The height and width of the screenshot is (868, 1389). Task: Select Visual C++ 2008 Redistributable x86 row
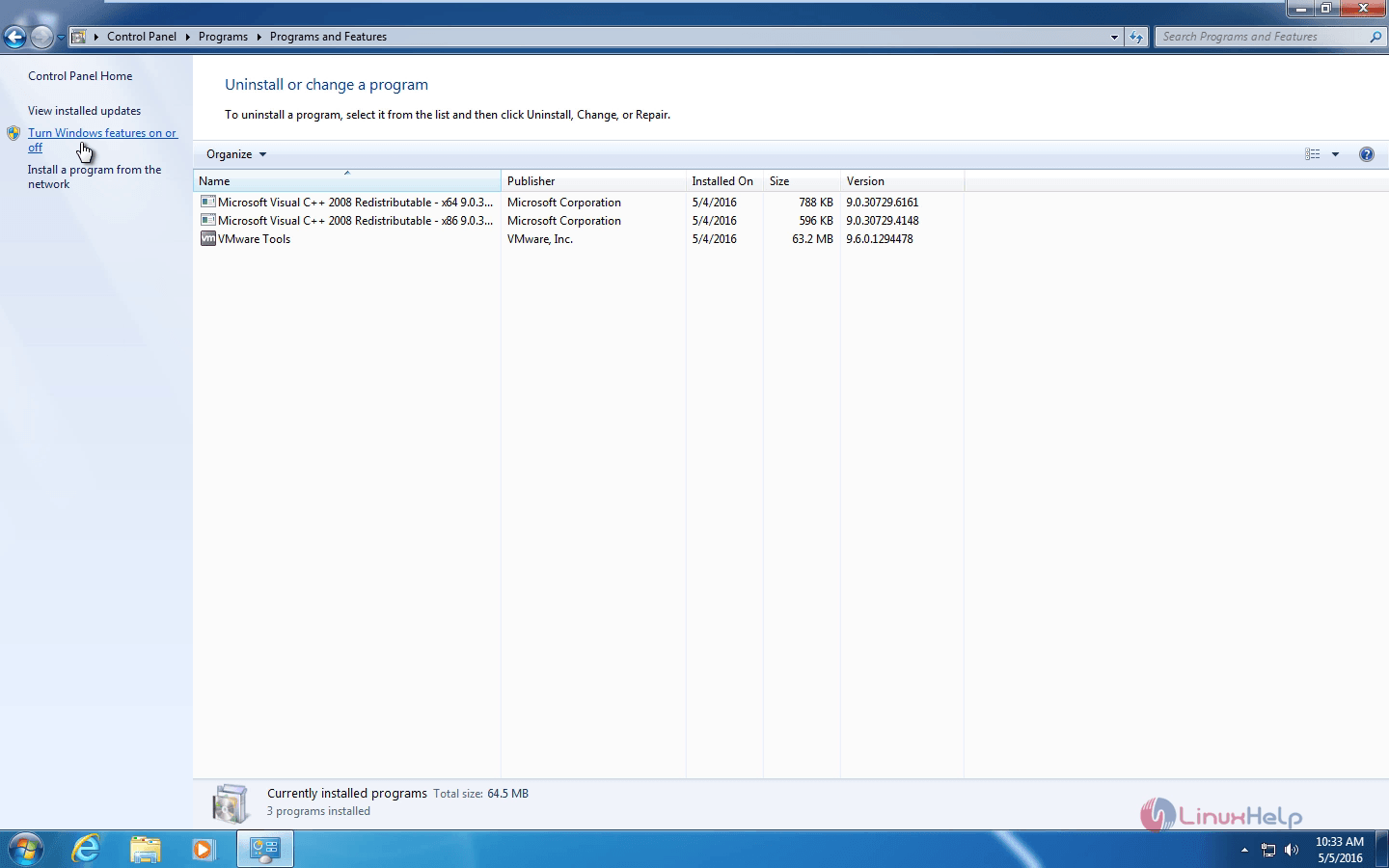click(579, 221)
